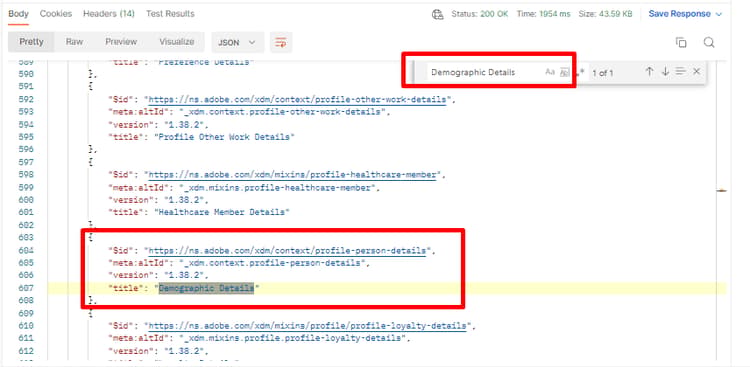Click the search magnifier icon

pyautogui.click(x=709, y=43)
